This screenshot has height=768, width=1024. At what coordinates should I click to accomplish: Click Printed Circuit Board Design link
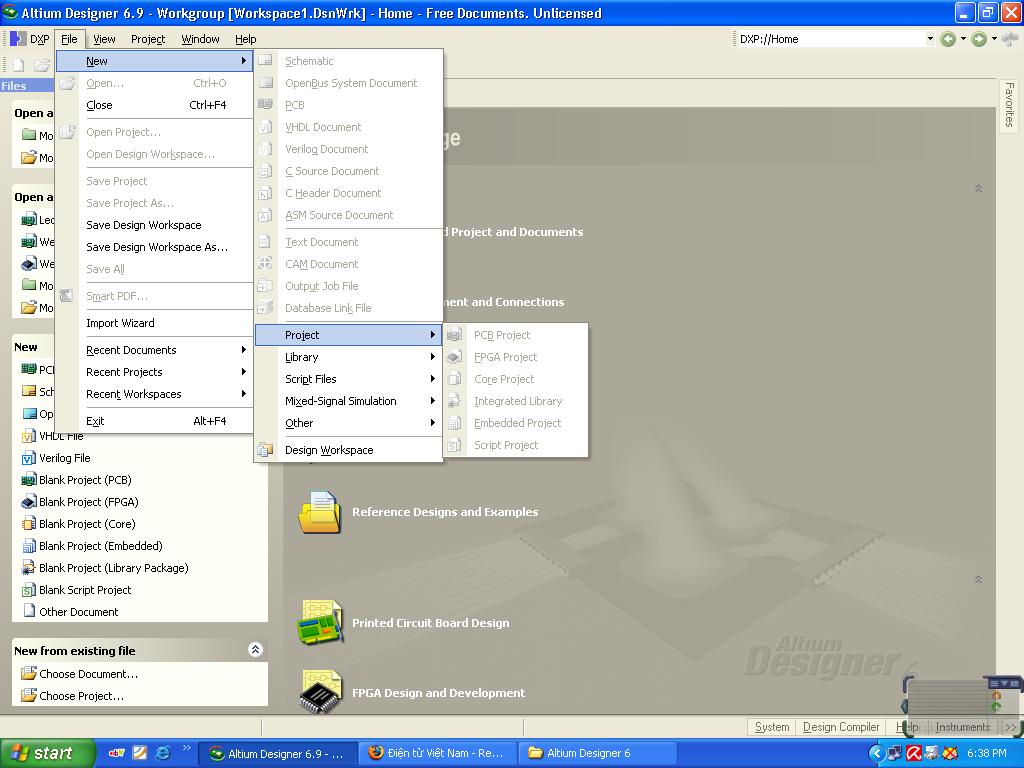pos(431,623)
